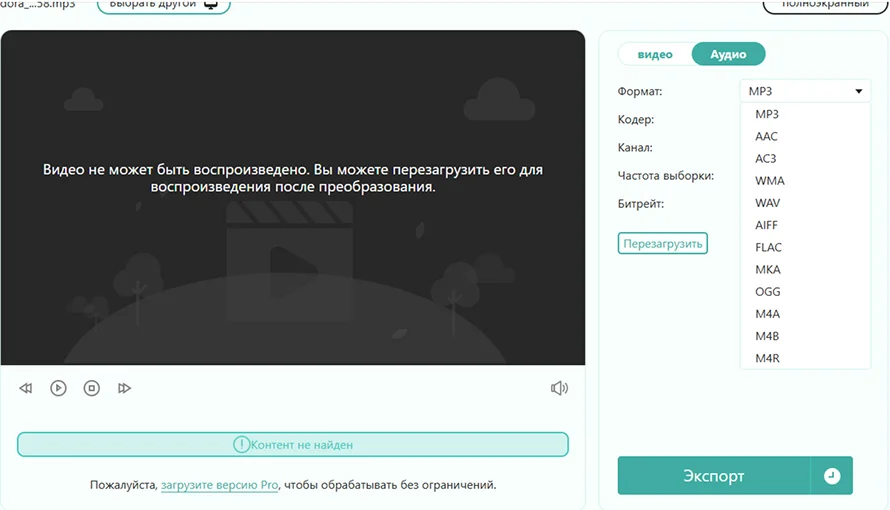The width and height of the screenshot is (890, 510).
Task: Click the stop playback icon
Action: 91,388
